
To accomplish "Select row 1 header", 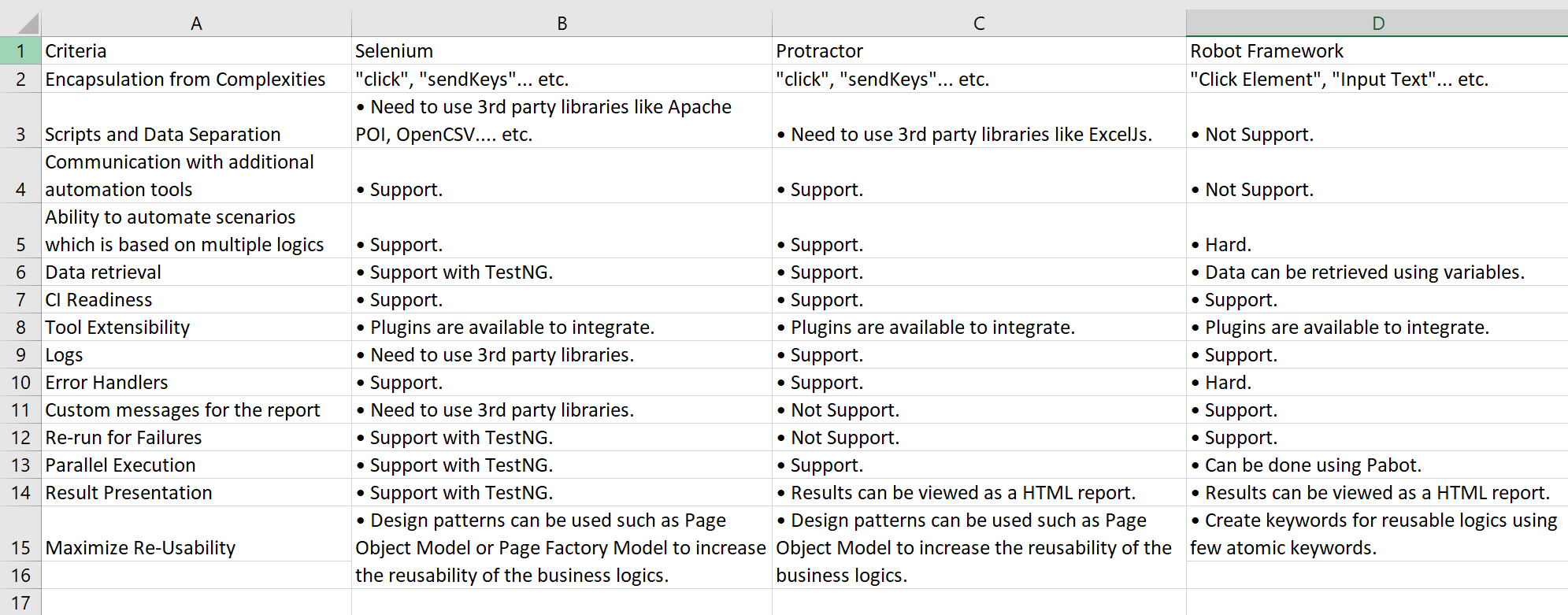I will (x=20, y=51).
